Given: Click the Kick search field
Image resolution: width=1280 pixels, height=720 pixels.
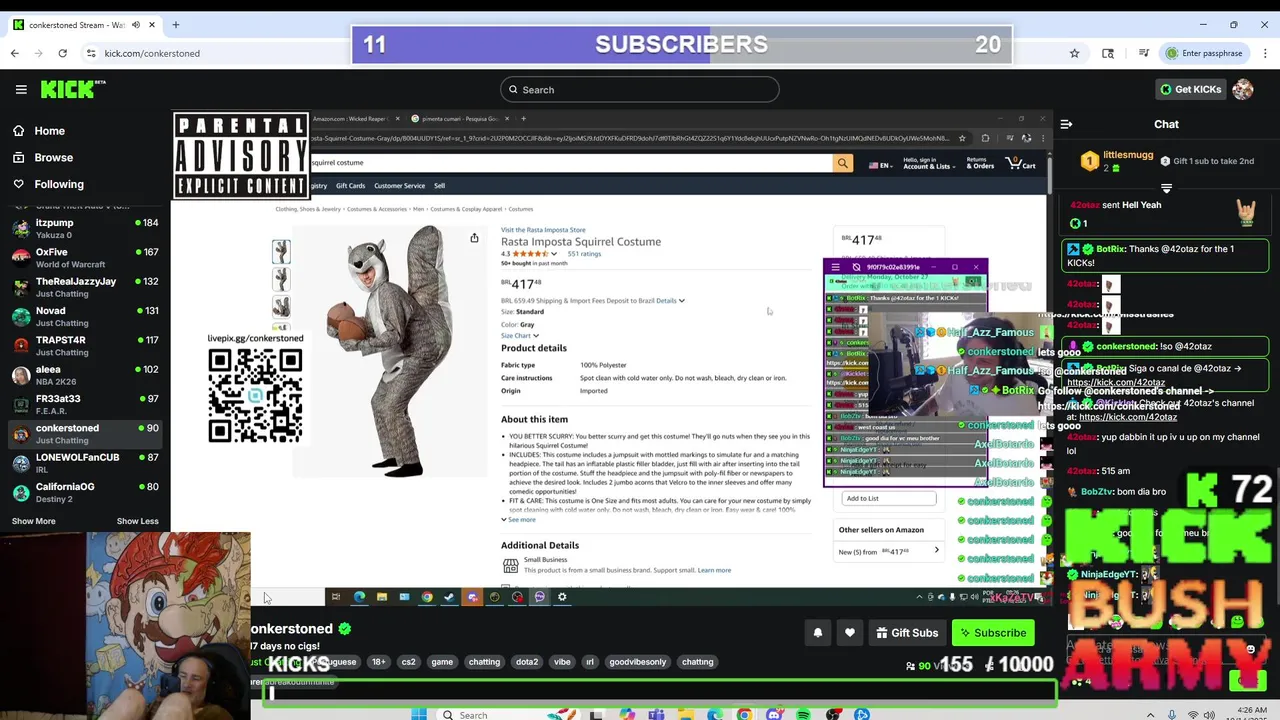Looking at the screenshot, I should pyautogui.click(x=640, y=90).
